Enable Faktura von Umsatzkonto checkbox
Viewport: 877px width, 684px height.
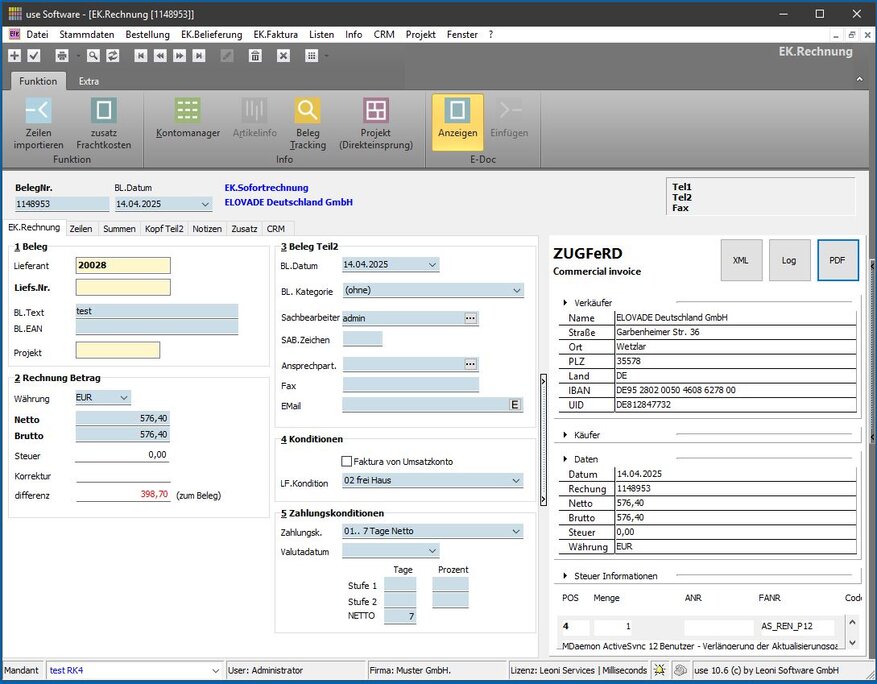pyautogui.click(x=347, y=461)
